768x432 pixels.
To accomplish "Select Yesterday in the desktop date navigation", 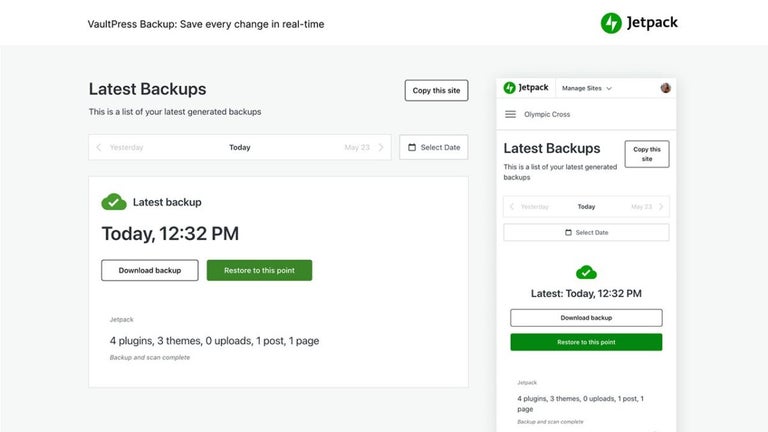I will click(x=126, y=148).
